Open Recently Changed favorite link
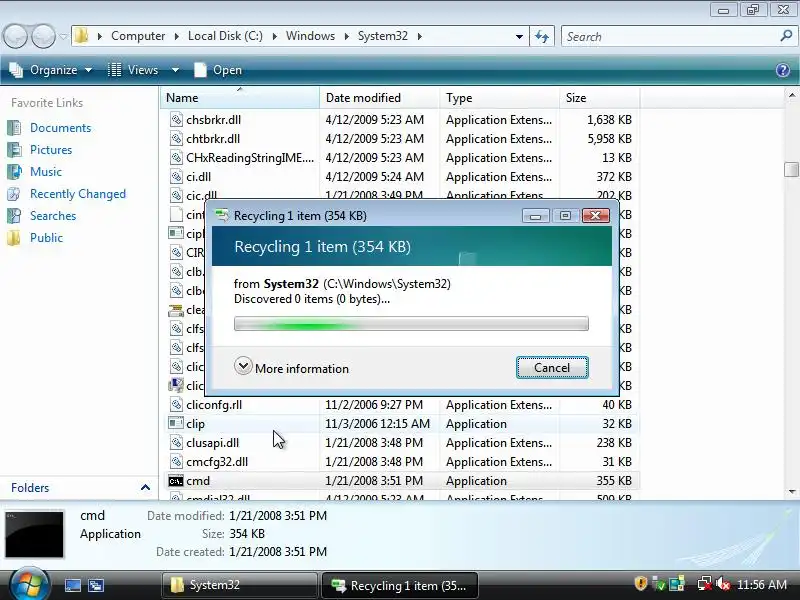Viewport: 800px width, 600px height. click(x=78, y=194)
